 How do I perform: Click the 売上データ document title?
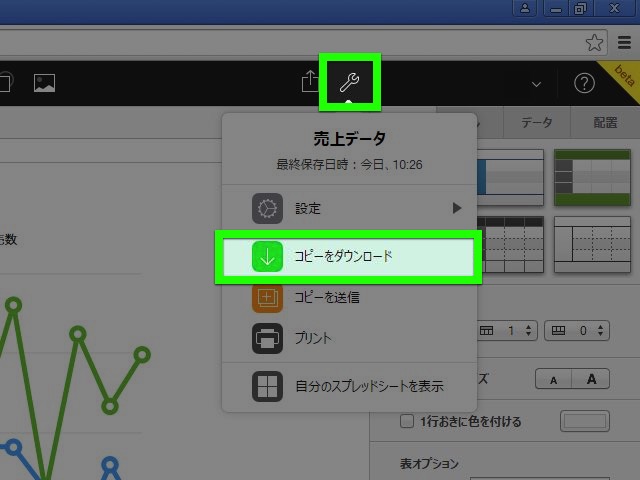349,139
